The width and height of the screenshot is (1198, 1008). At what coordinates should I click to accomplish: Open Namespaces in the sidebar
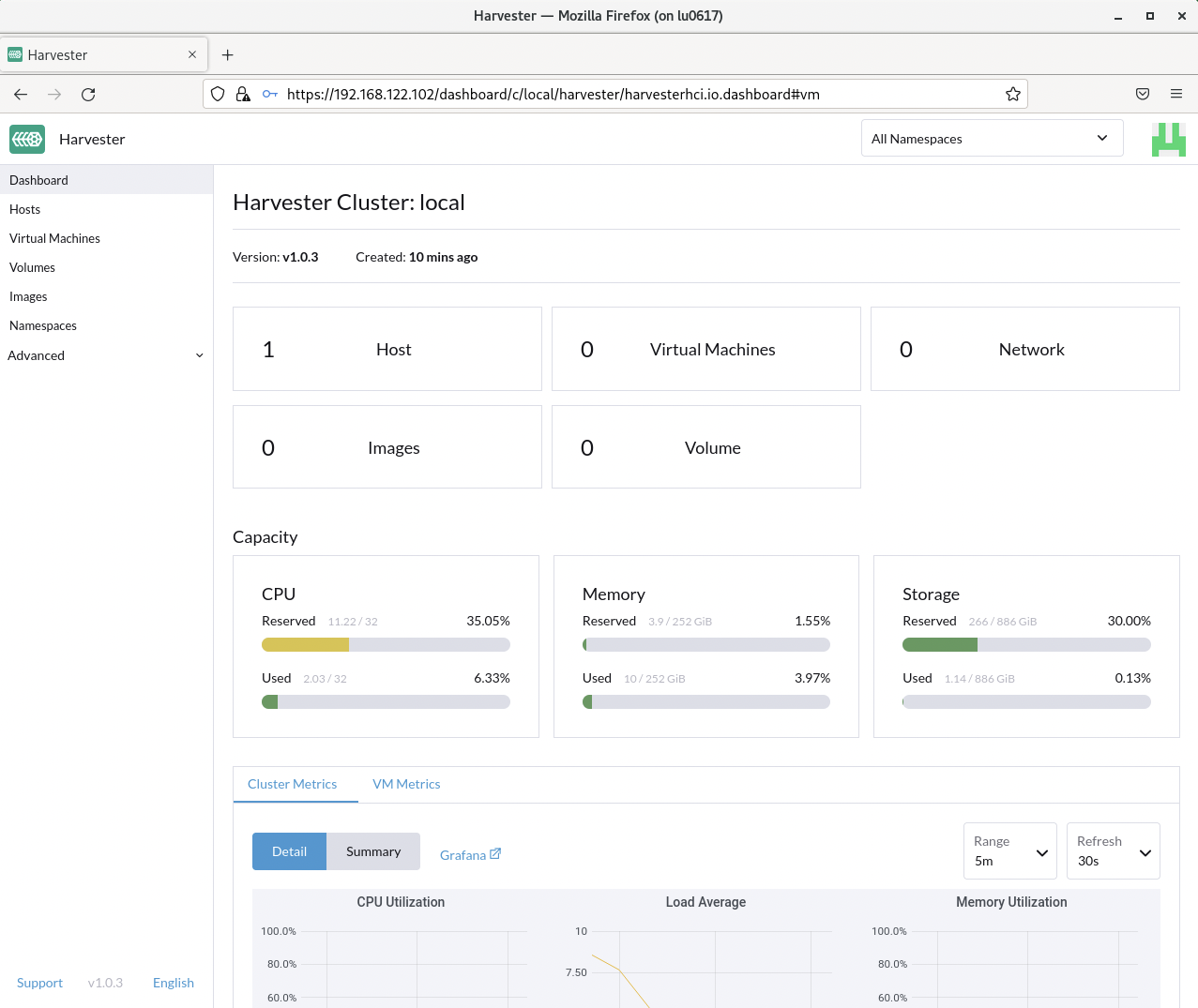coord(106,325)
